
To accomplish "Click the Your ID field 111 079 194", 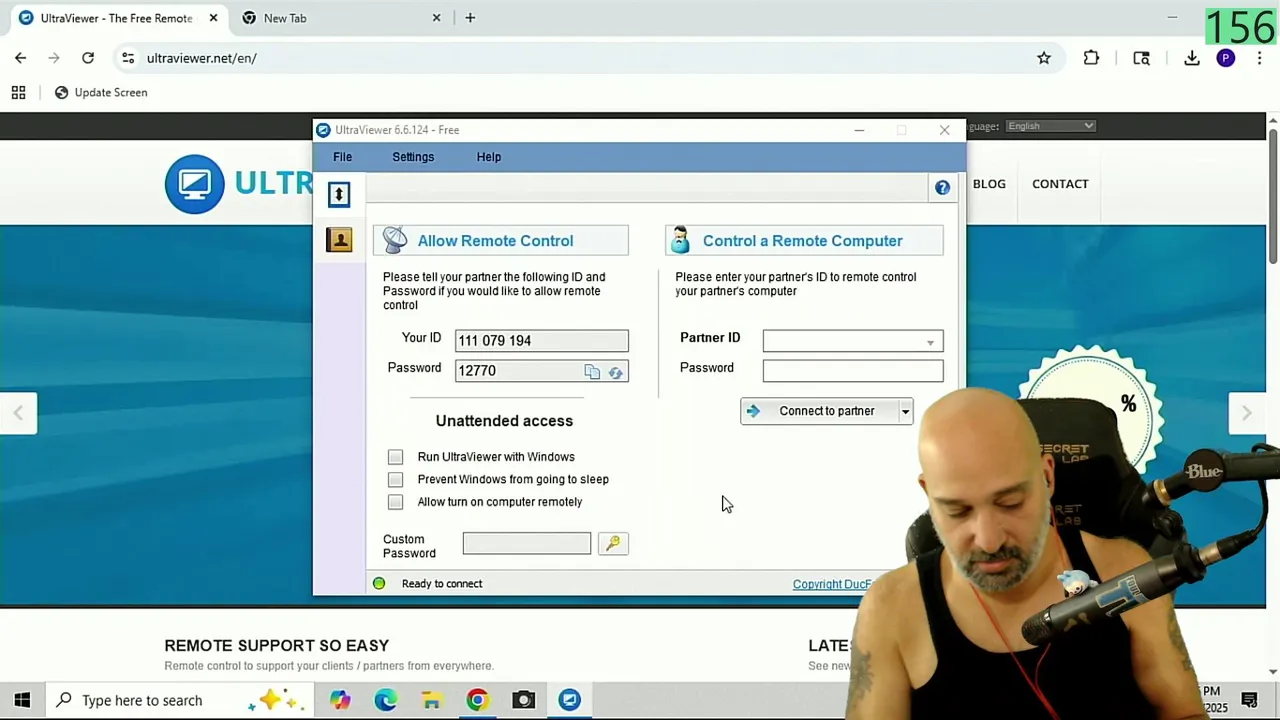I will tap(542, 341).
